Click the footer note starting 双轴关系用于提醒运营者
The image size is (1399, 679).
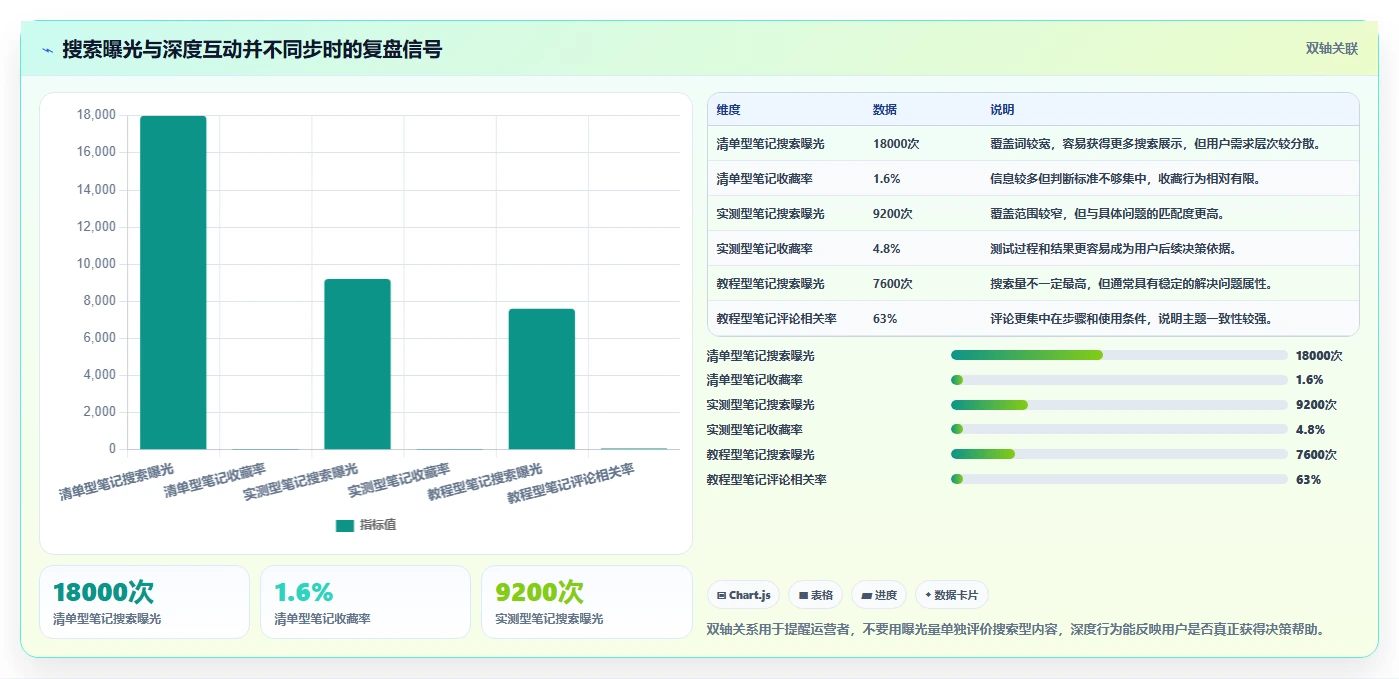[x=1016, y=630]
